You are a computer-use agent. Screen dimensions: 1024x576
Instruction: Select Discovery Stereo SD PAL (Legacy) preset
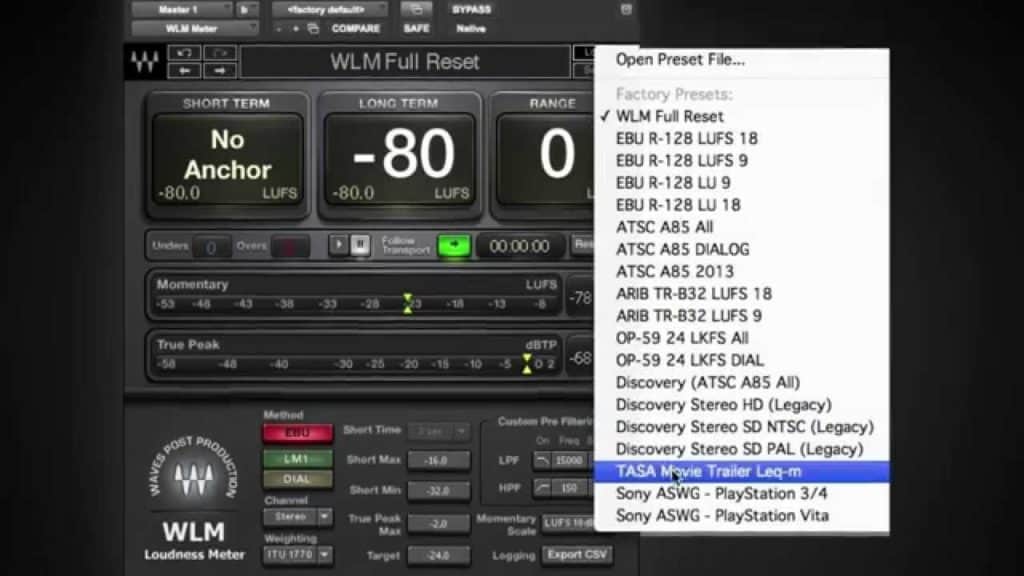(742, 449)
